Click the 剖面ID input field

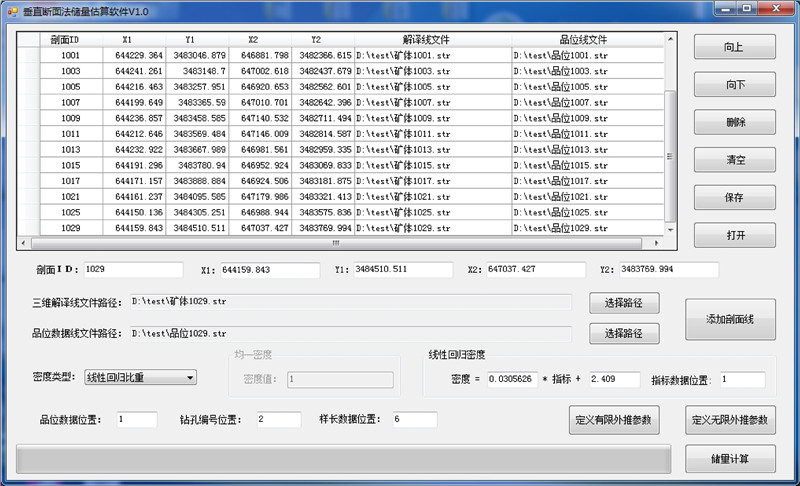tap(133, 270)
